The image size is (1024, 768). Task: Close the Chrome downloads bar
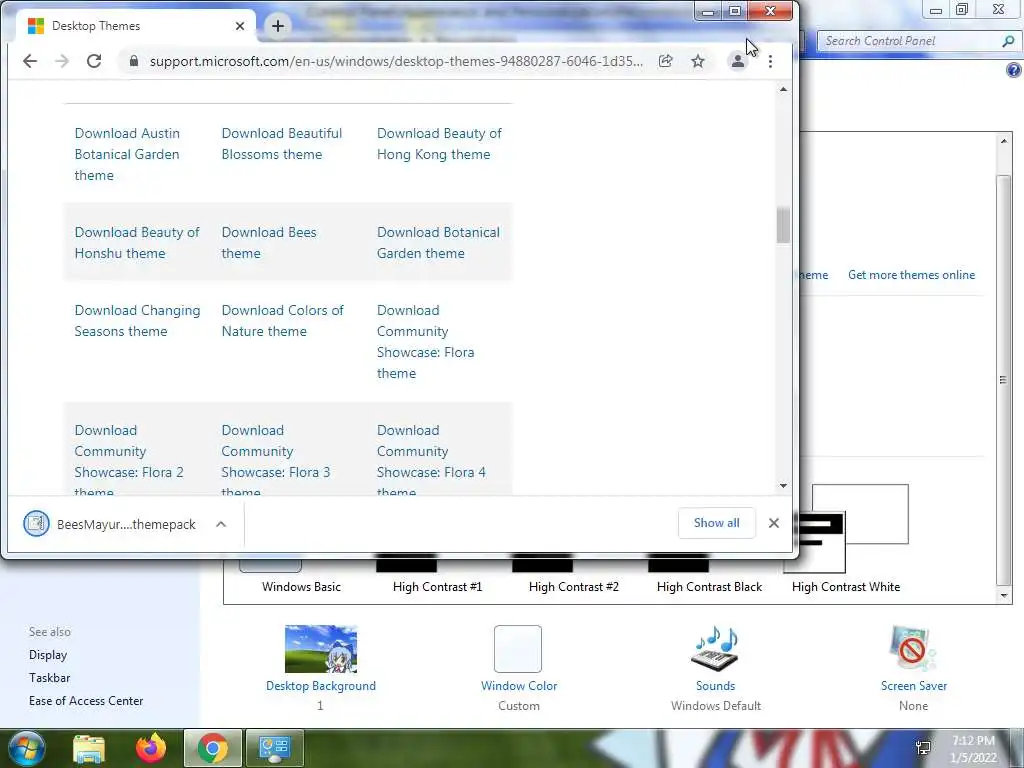(774, 523)
